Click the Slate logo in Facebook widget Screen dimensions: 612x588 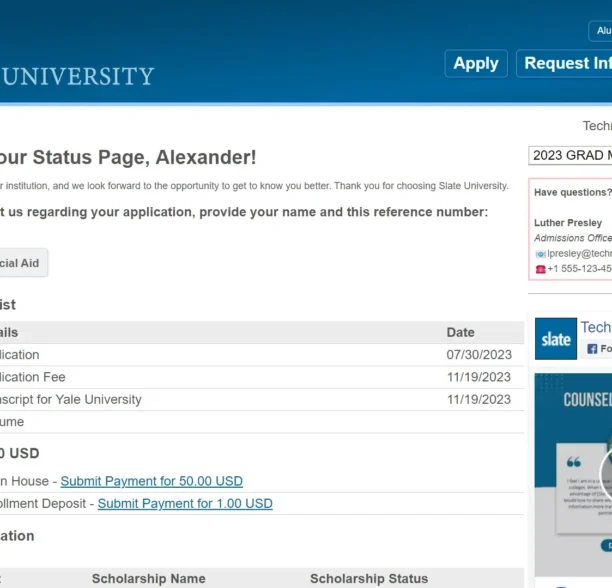tap(556, 339)
